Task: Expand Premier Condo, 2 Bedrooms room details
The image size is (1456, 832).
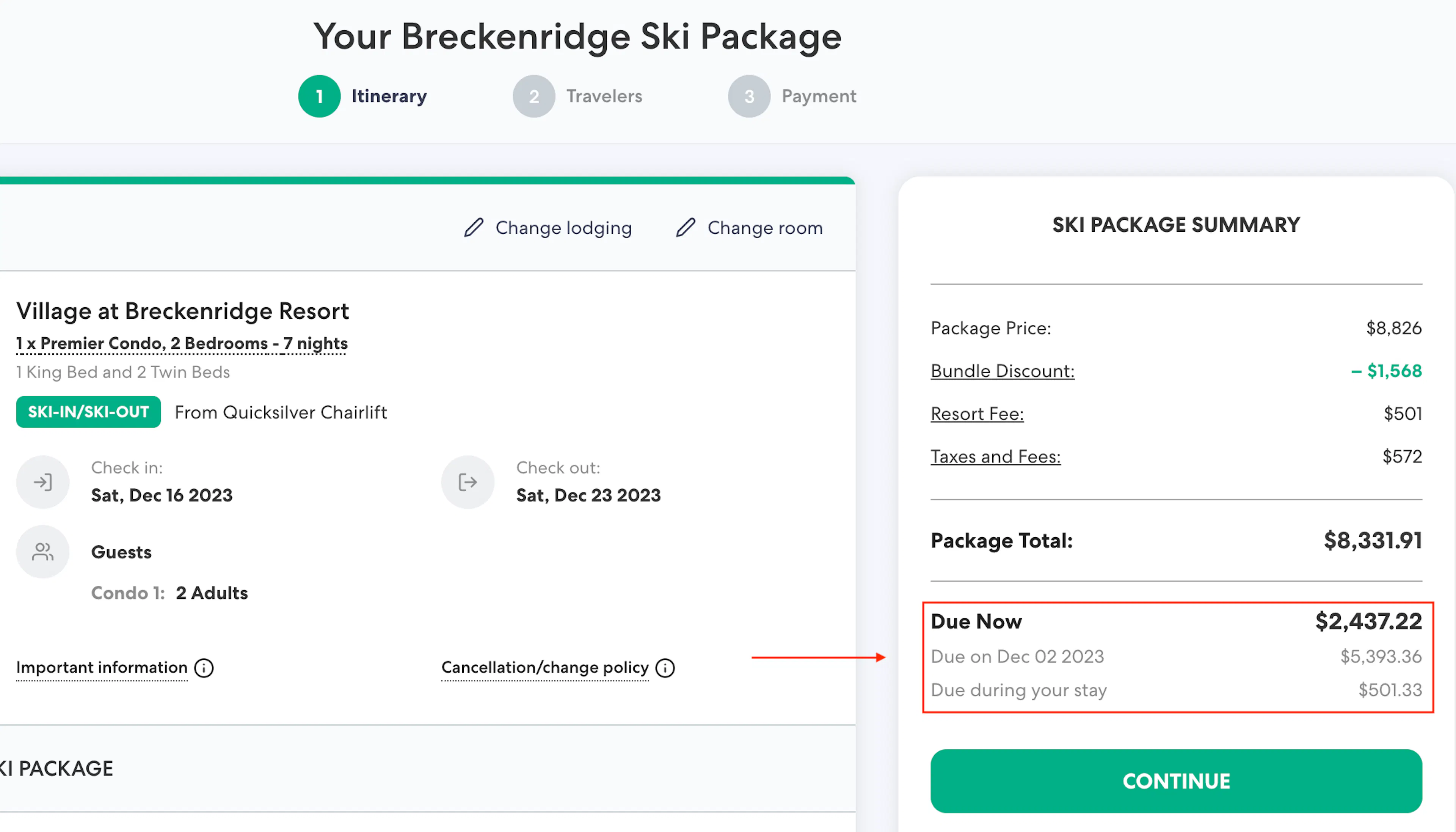Action: click(181, 343)
